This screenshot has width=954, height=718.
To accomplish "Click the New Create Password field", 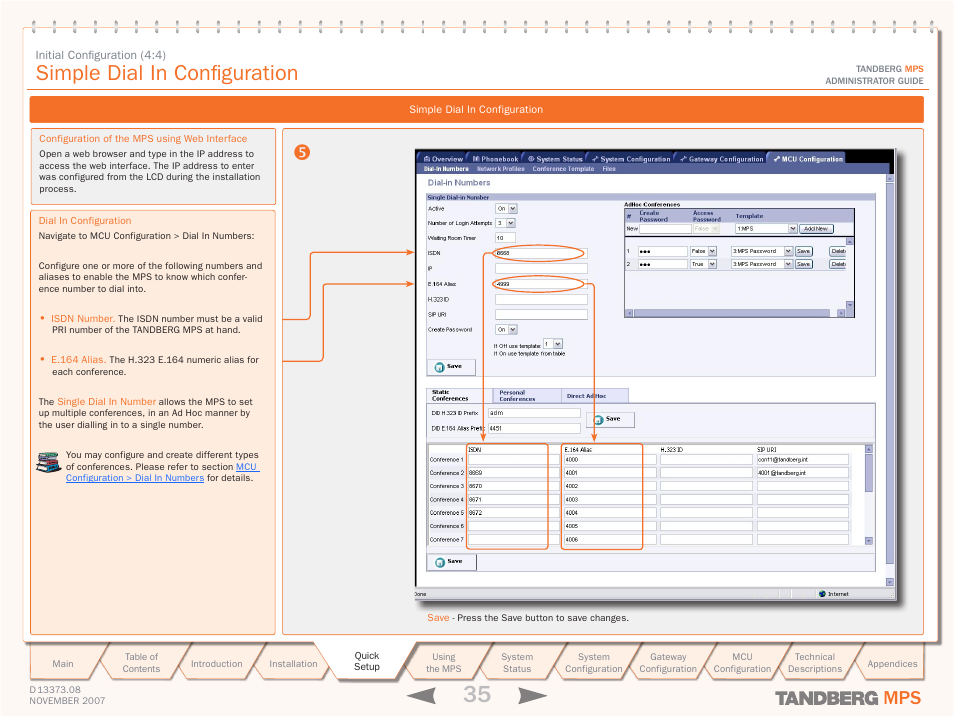I will coord(665,229).
